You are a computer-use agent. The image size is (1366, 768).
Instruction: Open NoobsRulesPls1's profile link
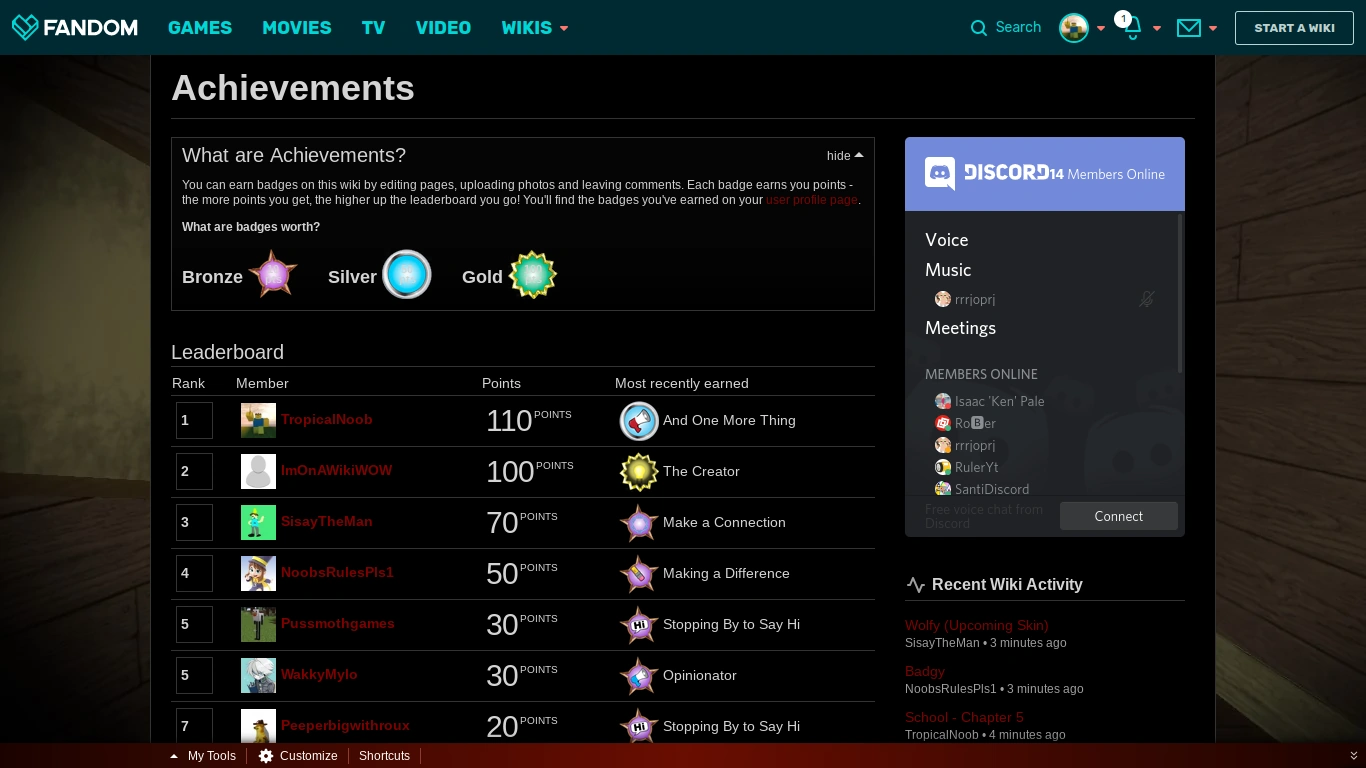338,573
